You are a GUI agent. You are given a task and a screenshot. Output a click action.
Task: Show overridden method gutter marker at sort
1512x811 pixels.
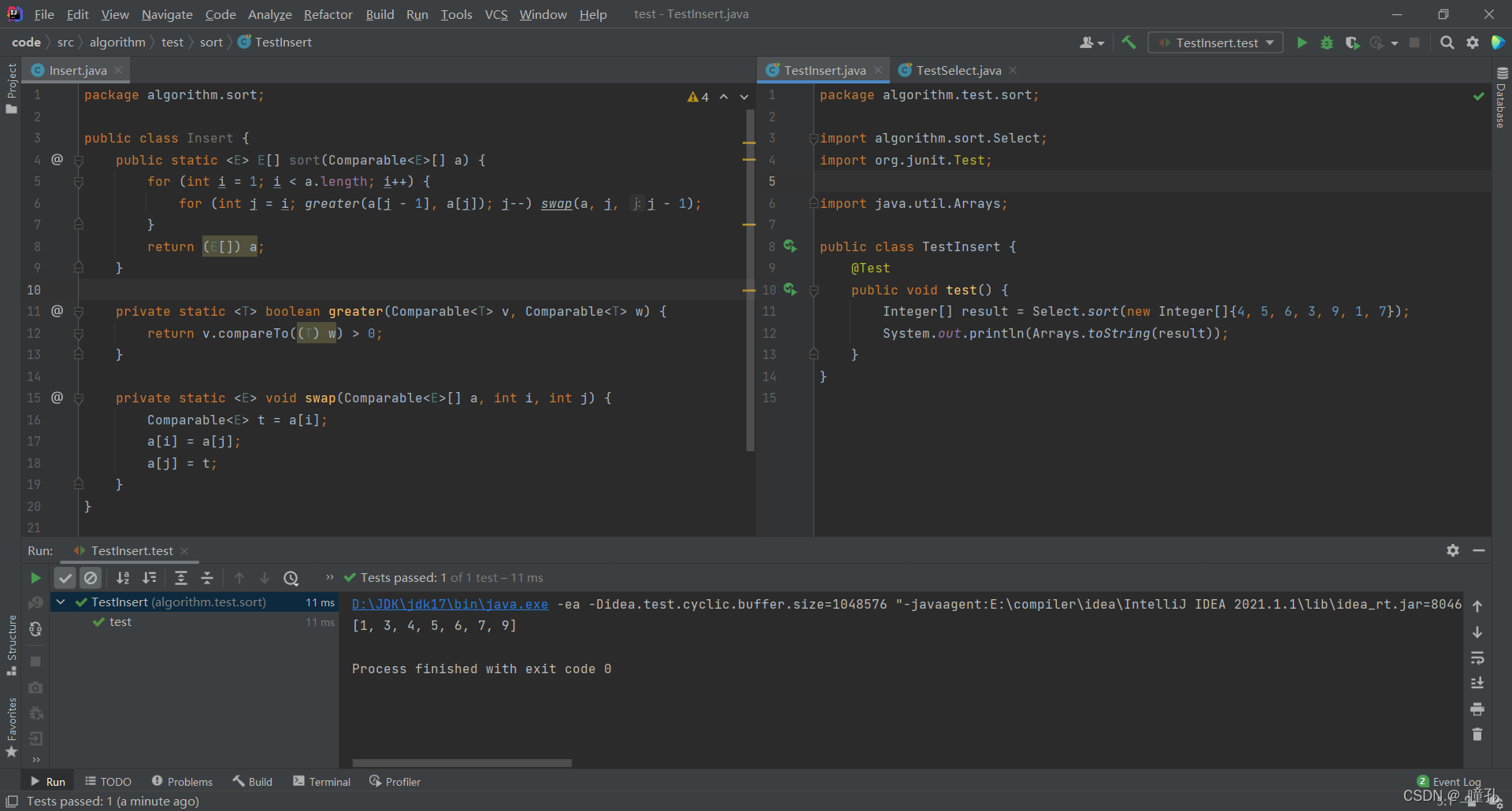point(57,159)
